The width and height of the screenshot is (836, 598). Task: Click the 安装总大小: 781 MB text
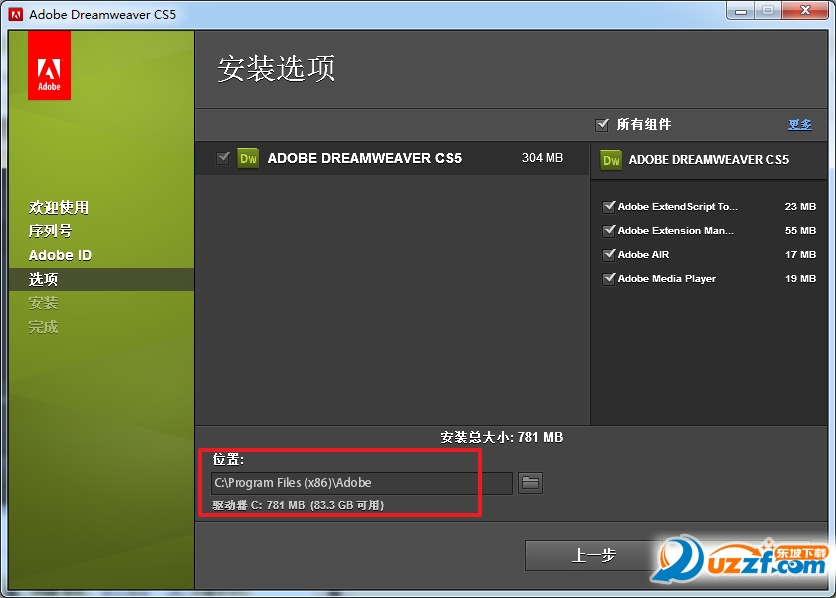coord(502,438)
